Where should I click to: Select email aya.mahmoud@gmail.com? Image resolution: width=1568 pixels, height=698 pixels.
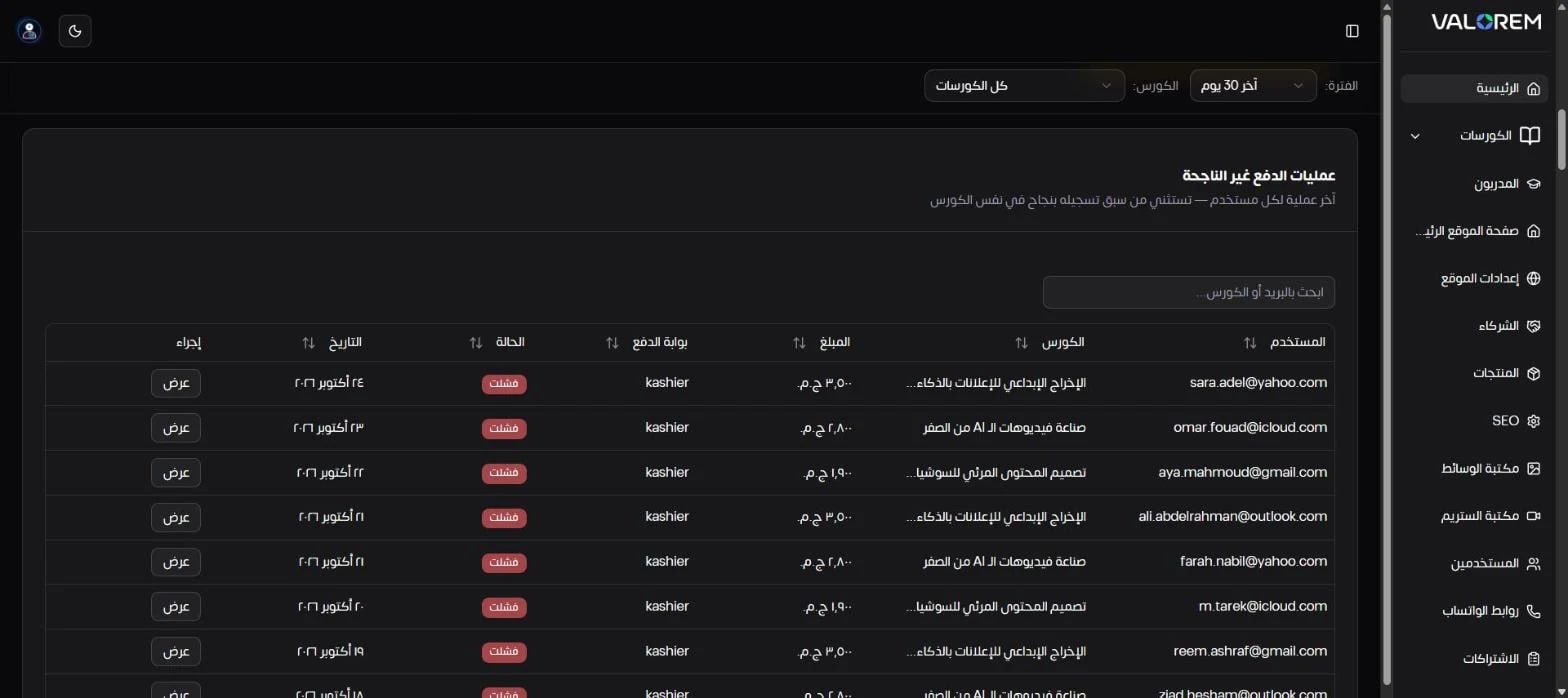point(1244,473)
